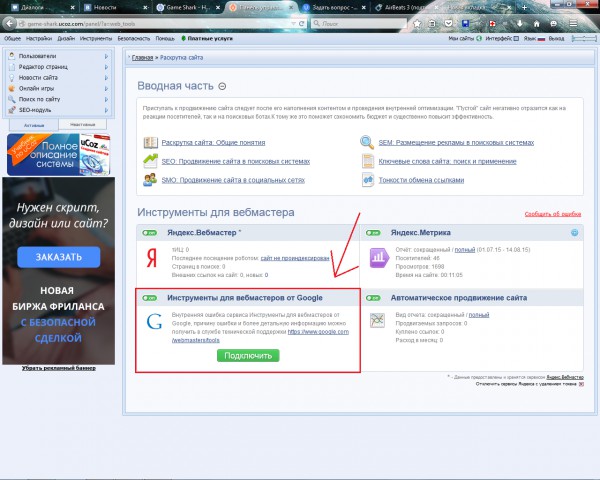The height and width of the screenshot is (480, 600).
Task: Go to browser home page icon
Action: click(536, 24)
